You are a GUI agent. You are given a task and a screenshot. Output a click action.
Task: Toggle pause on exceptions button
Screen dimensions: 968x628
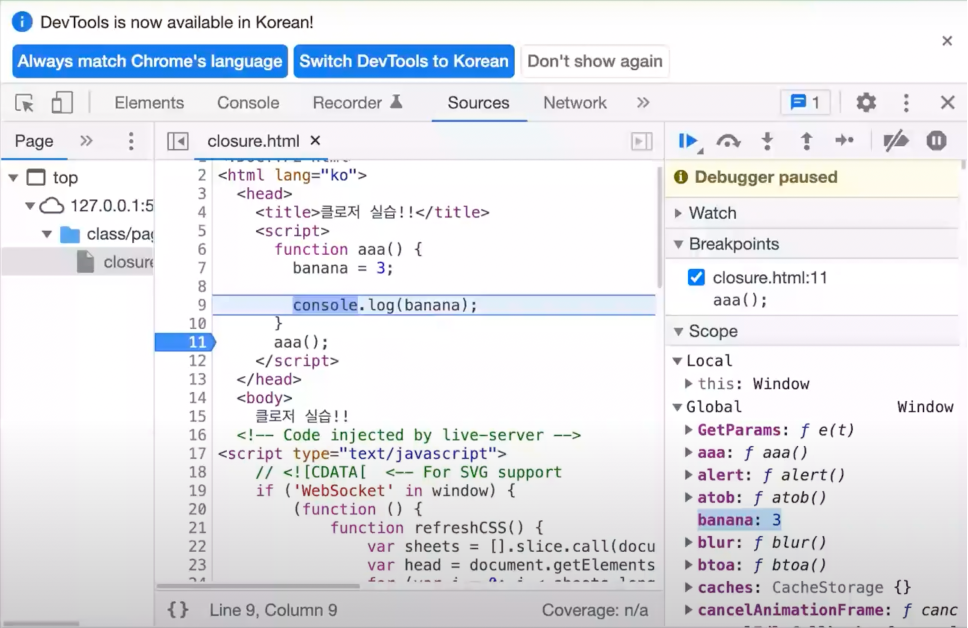click(x=937, y=141)
